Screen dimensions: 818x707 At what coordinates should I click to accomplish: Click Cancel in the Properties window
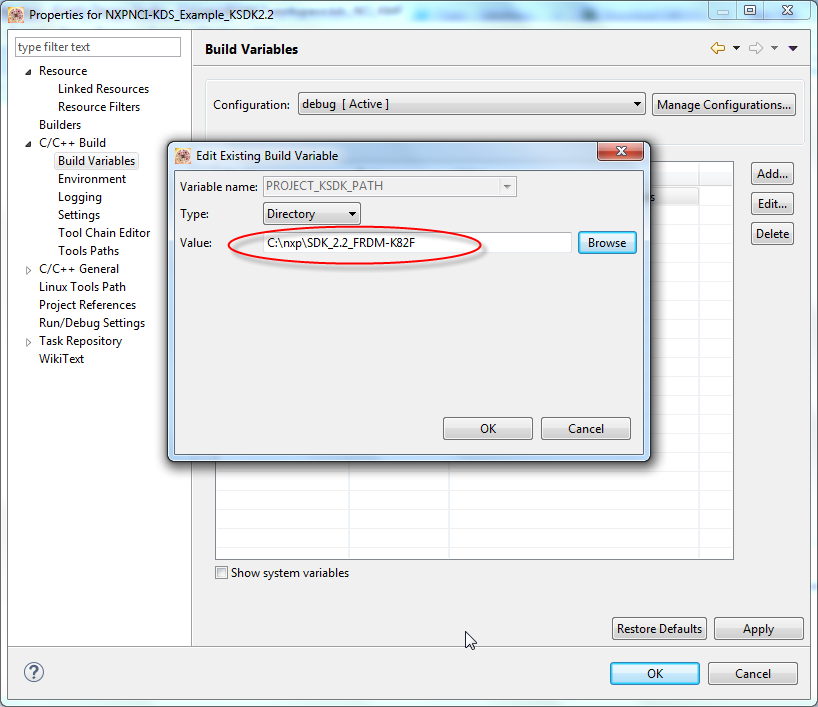753,673
